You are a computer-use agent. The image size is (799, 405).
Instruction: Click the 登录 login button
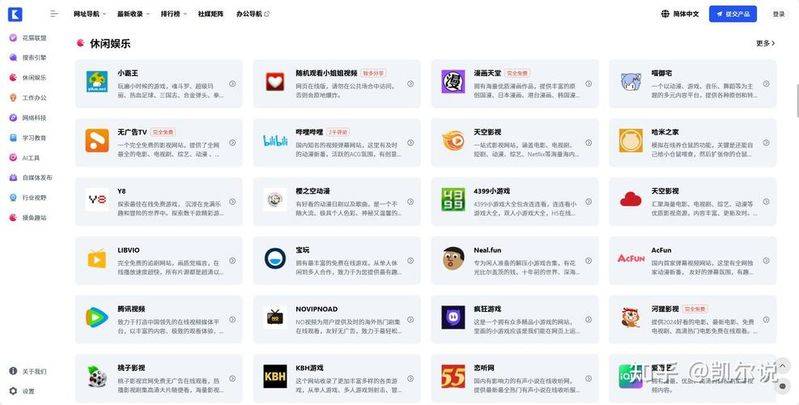(x=779, y=14)
